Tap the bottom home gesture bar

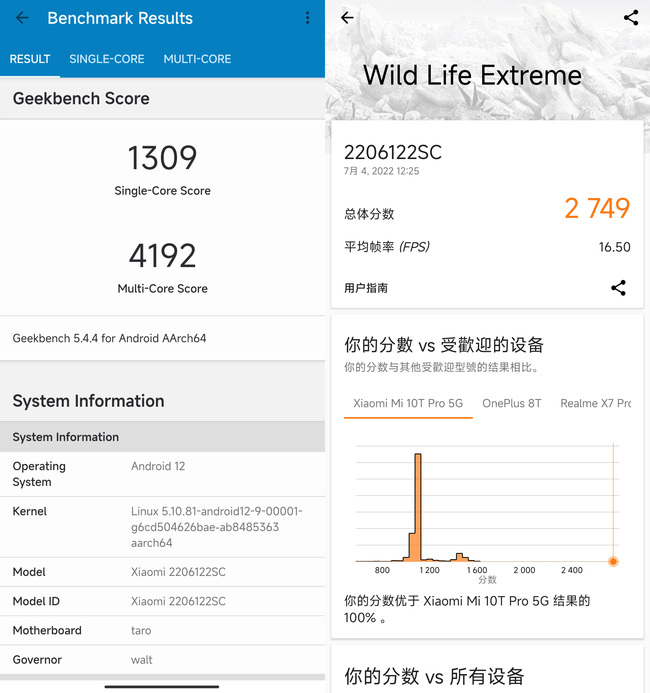point(162,687)
